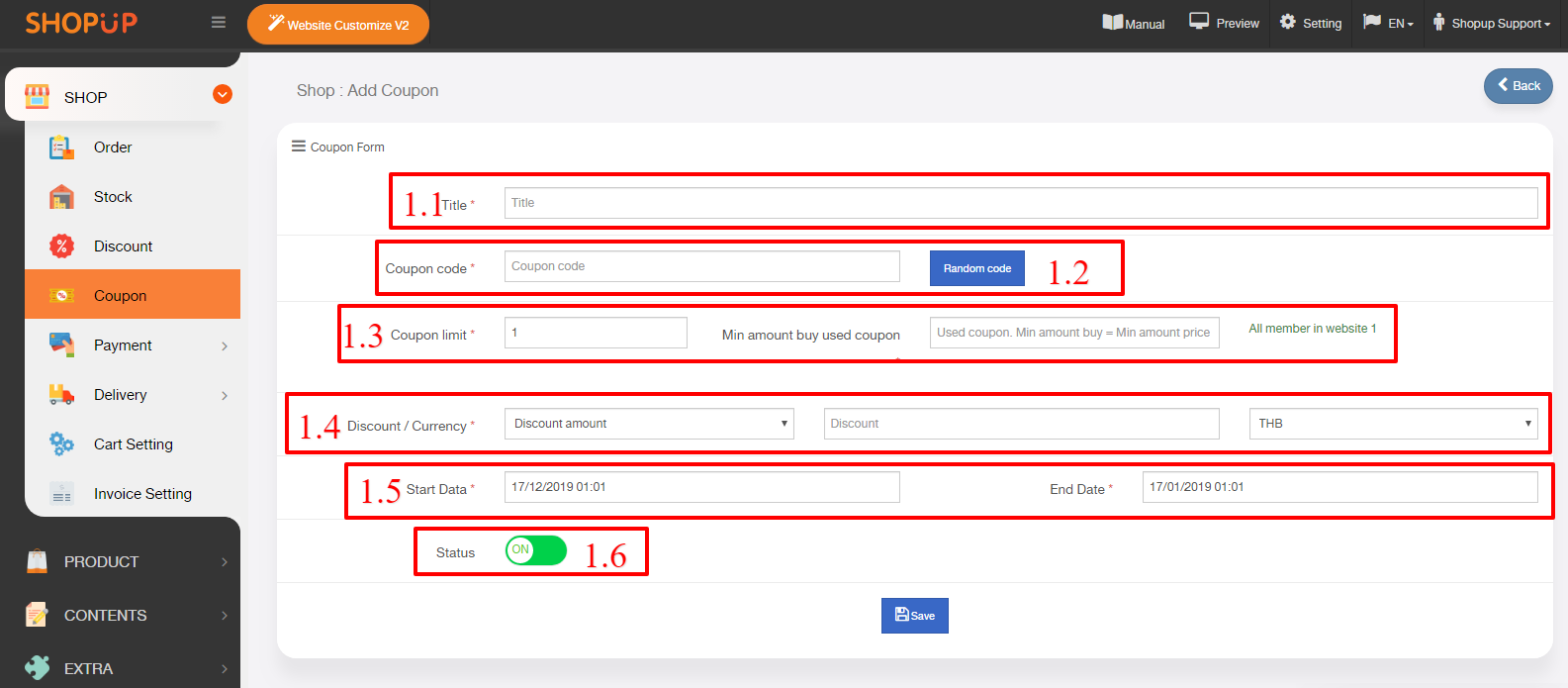The height and width of the screenshot is (688, 1568).
Task: Focus the Min amount buy field
Action: pyautogui.click(x=1074, y=333)
